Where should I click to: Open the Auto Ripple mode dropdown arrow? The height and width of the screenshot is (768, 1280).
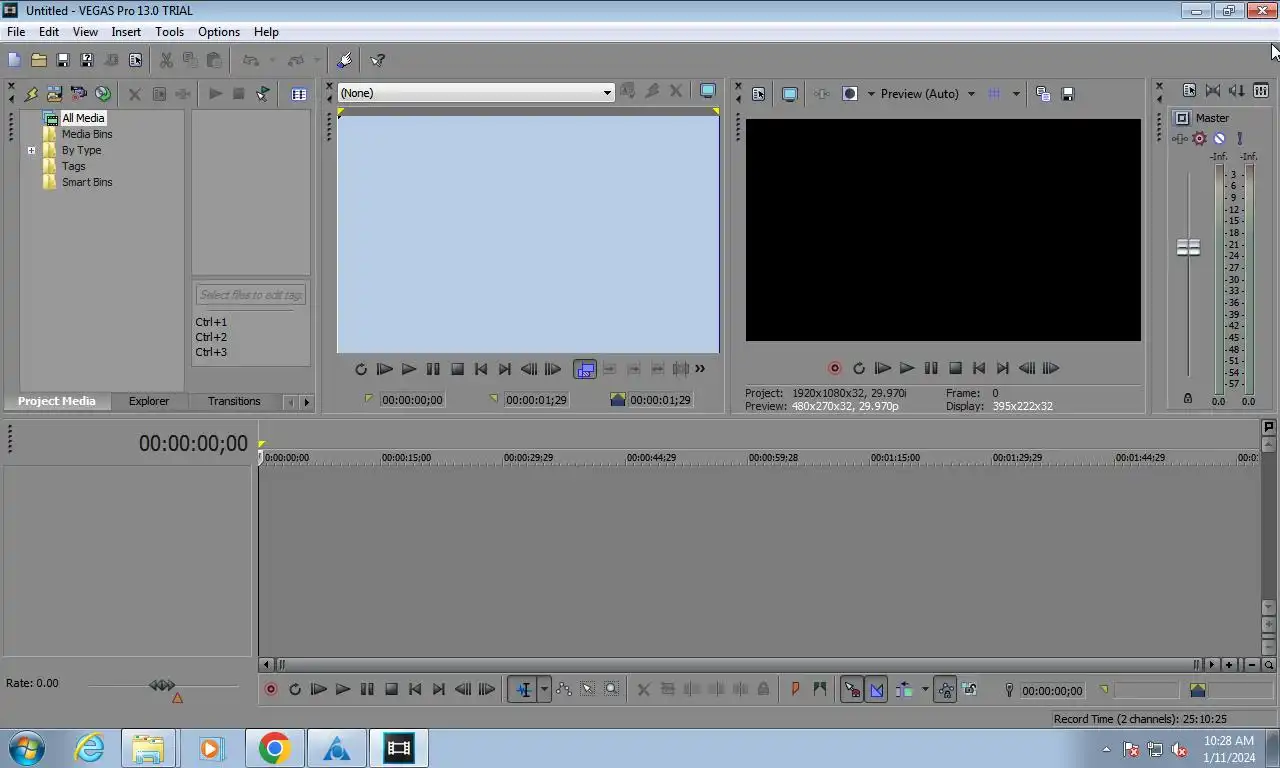click(x=925, y=690)
